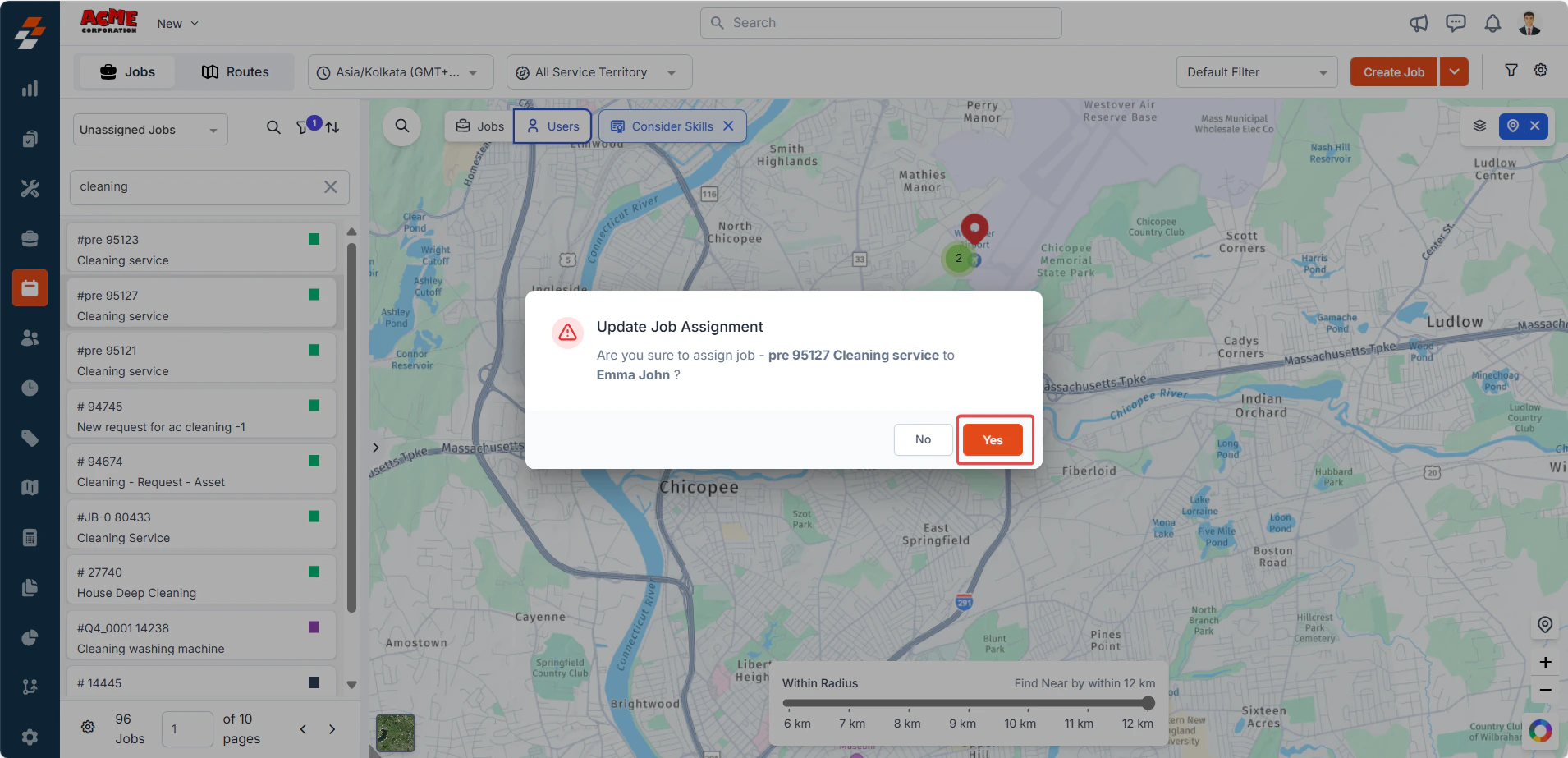The width and height of the screenshot is (1568, 758).
Task: Expand the New menu in header
Action: [x=177, y=24]
